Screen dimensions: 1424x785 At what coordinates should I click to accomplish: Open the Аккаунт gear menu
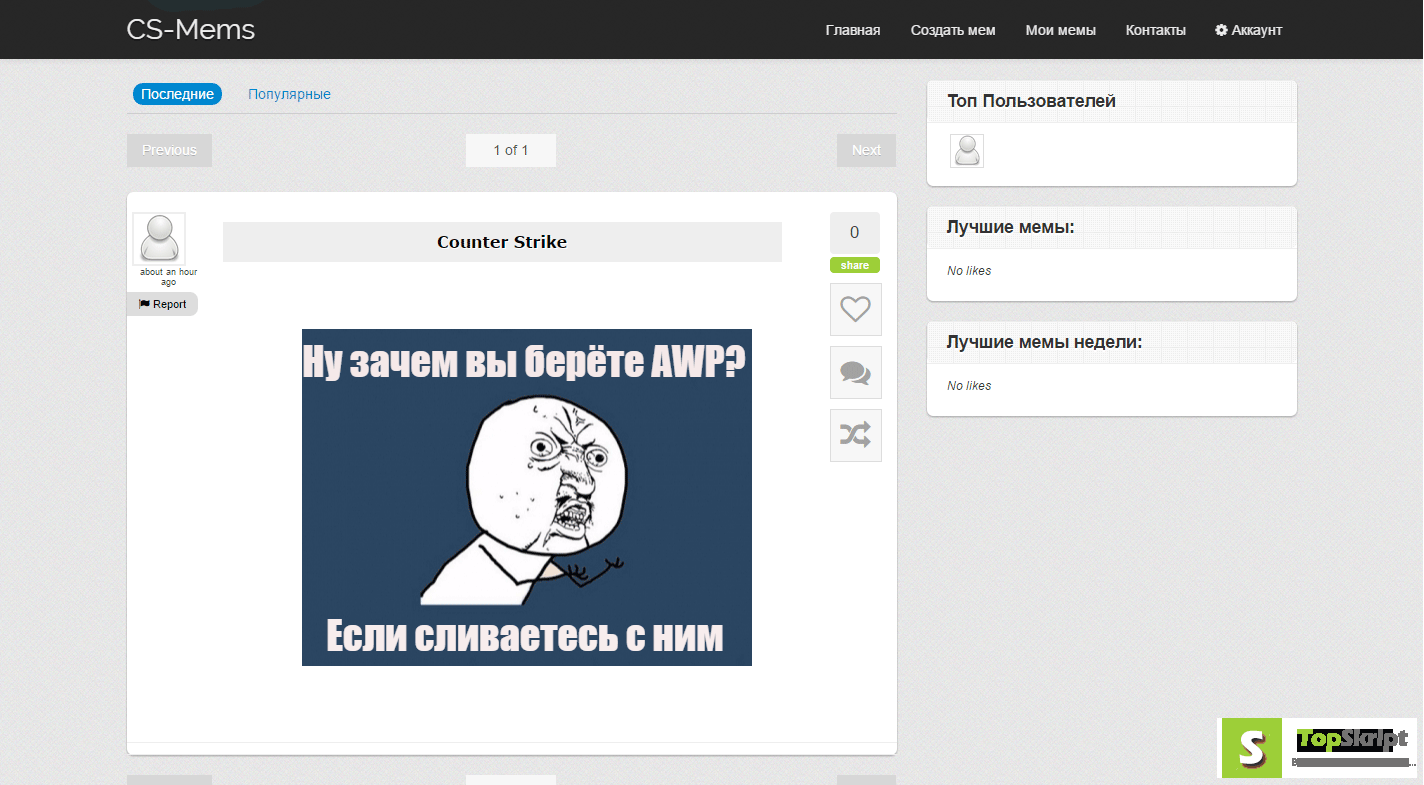coord(1248,30)
